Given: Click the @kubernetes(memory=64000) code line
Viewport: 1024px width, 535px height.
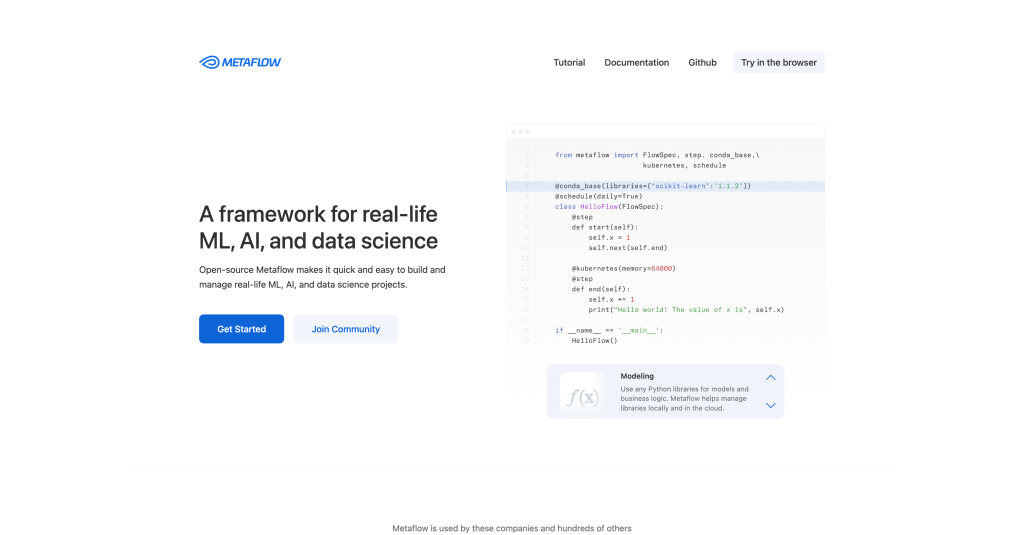Looking at the screenshot, I should point(623,268).
